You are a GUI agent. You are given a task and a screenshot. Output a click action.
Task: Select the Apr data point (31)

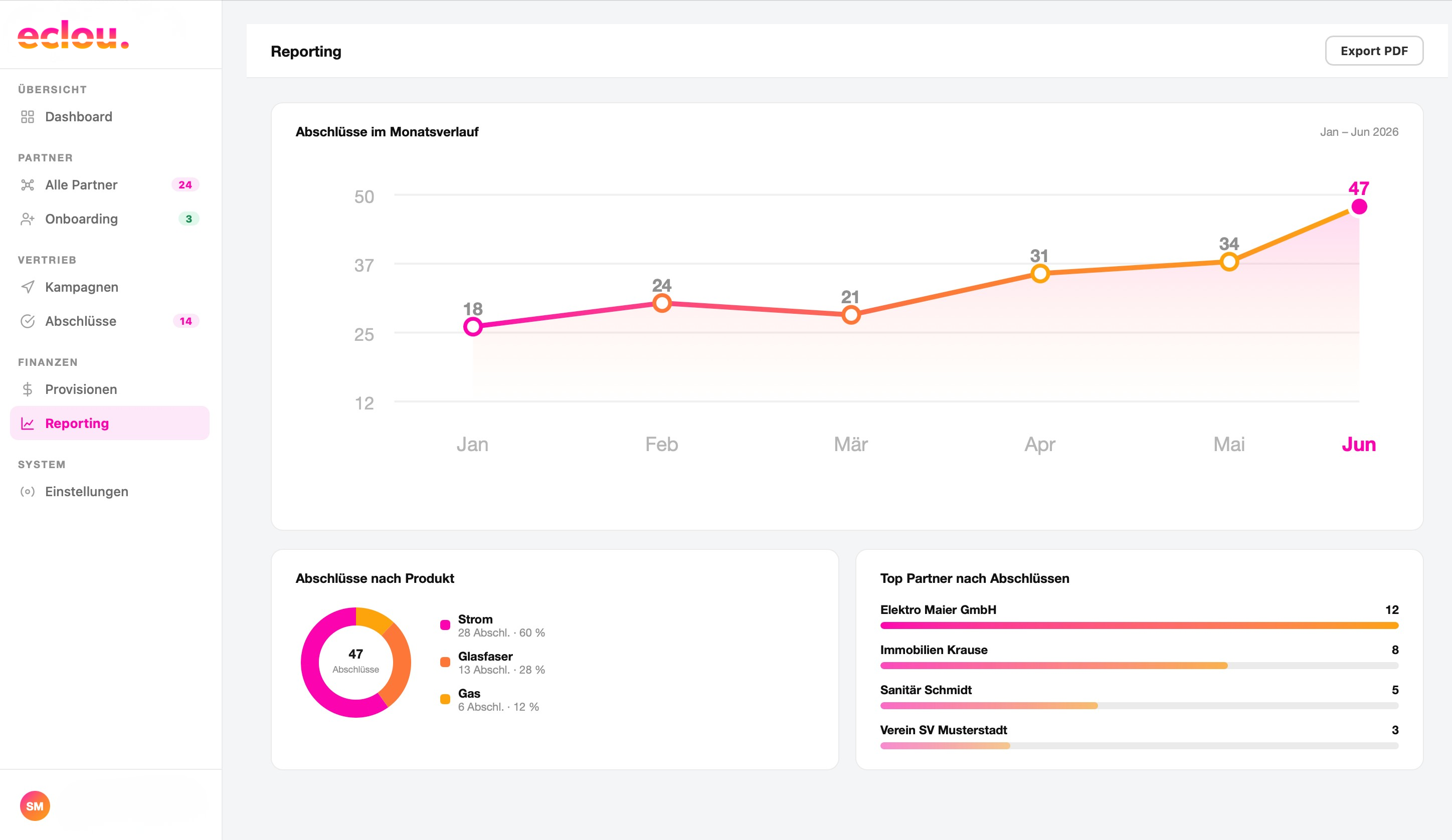[x=1040, y=274]
